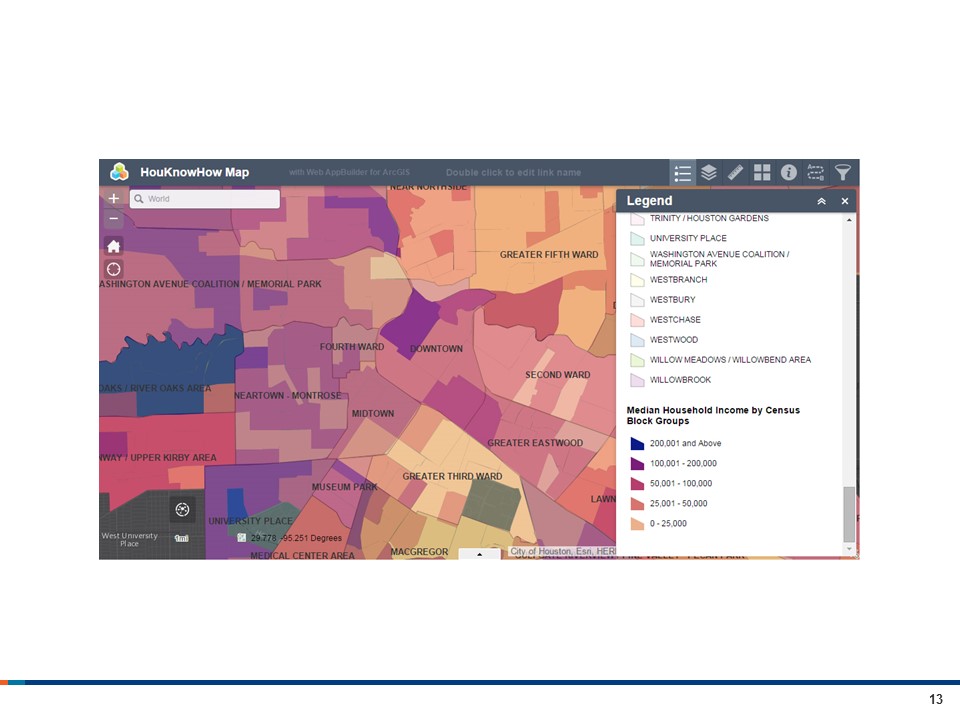Close the Legend panel
This screenshot has height=720, width=960.
pyautogui.click(x=845, y=201)
